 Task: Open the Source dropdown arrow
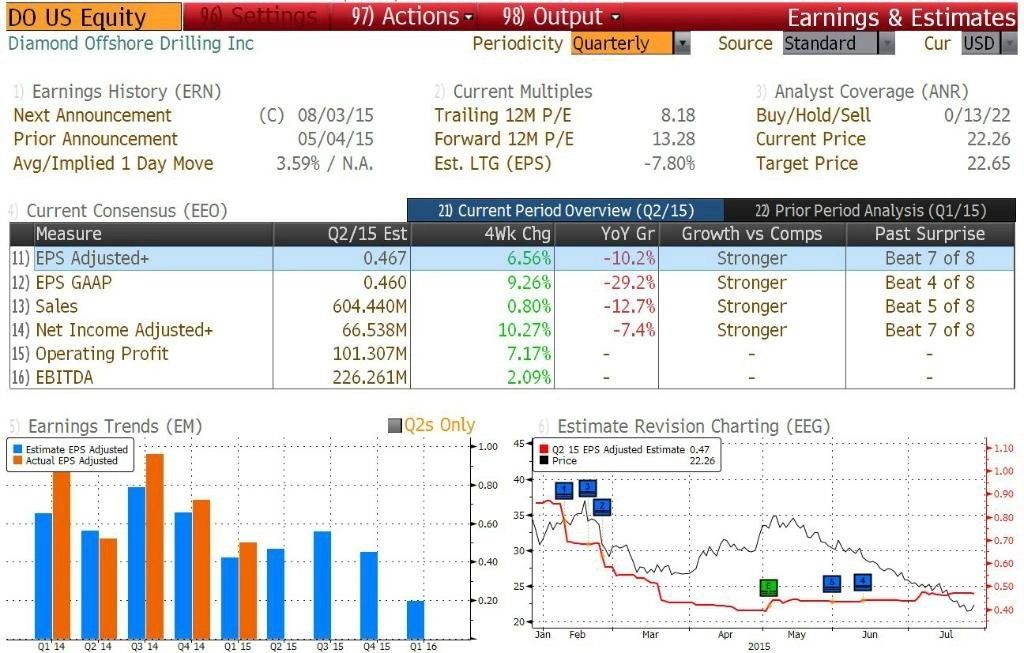886,44
